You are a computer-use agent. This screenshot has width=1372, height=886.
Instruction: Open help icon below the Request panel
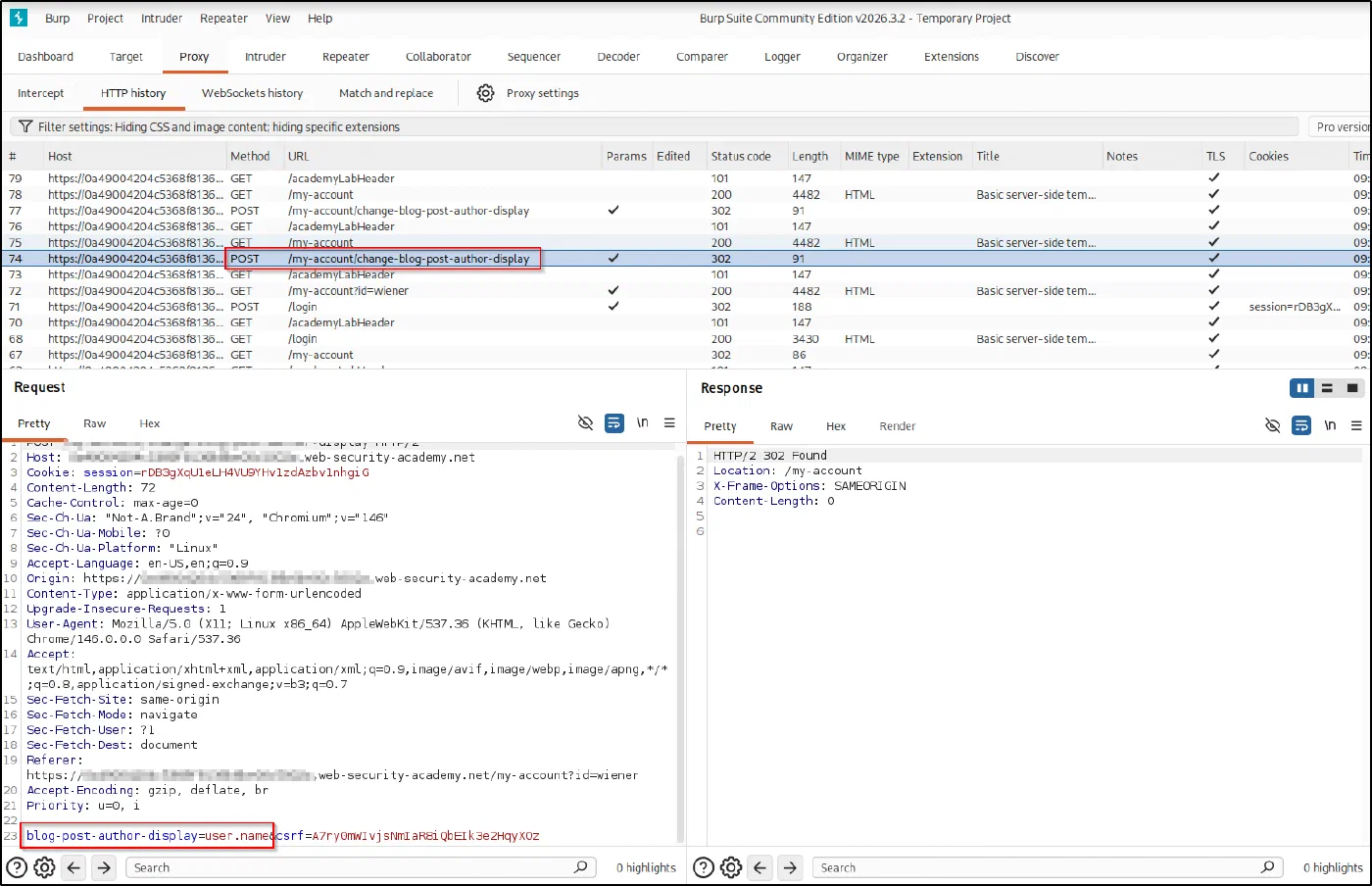[x=17, y=867]
